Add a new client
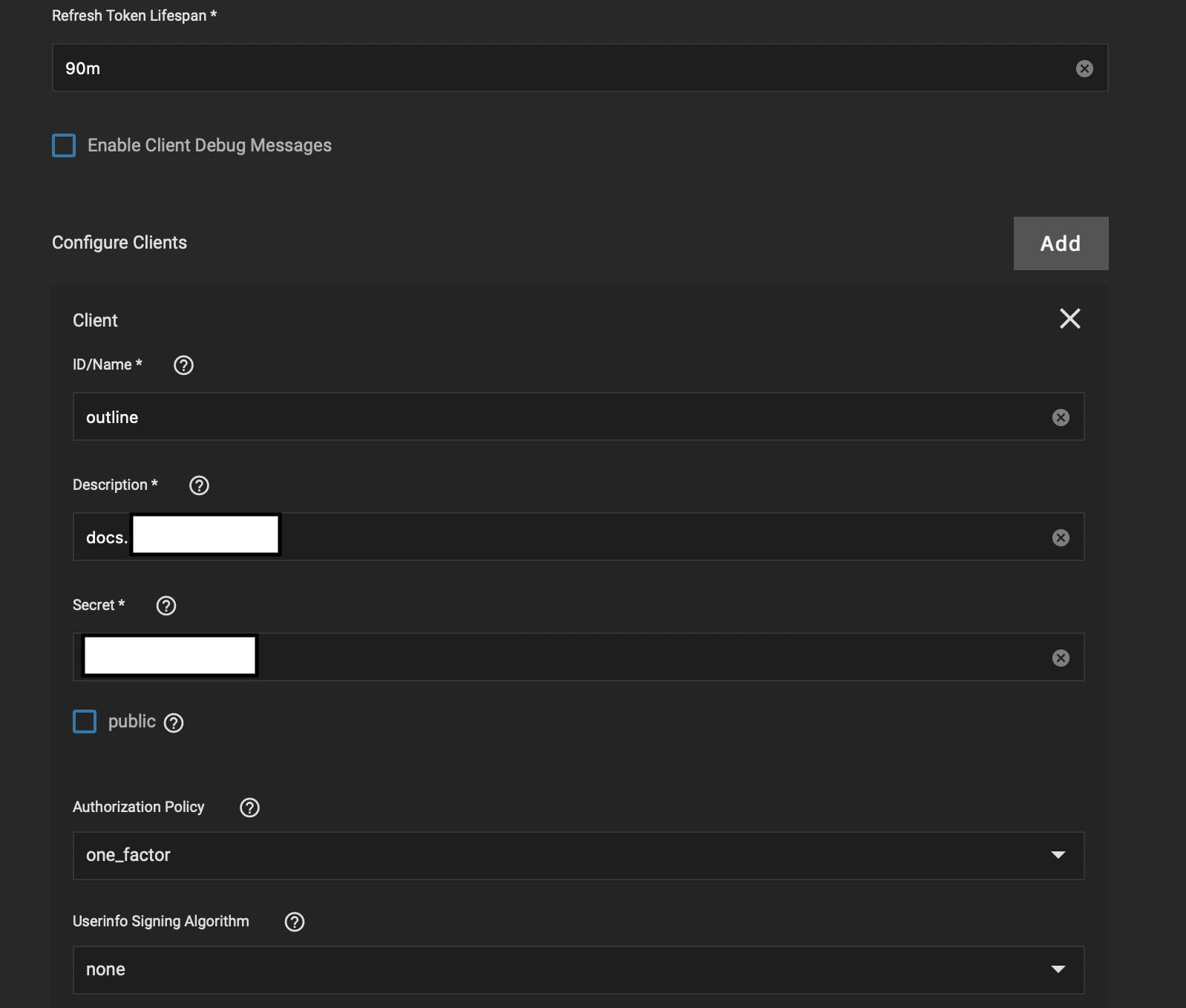 coord(1061,243)
